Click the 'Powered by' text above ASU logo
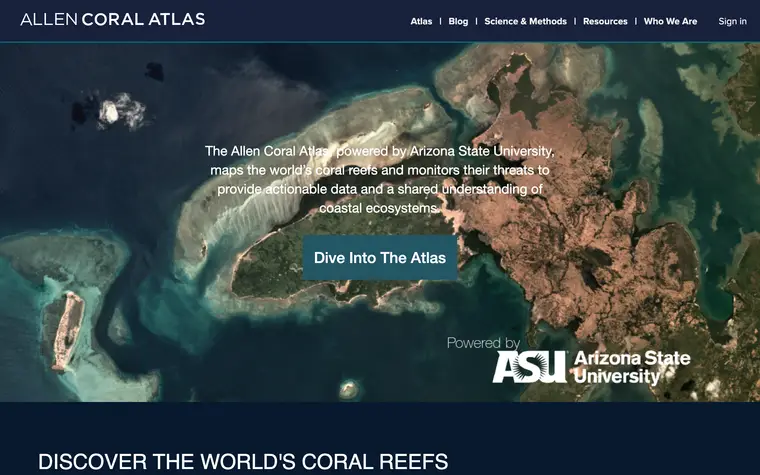The height and width of the screenshot is (475, 760). (x=483, y=343)
